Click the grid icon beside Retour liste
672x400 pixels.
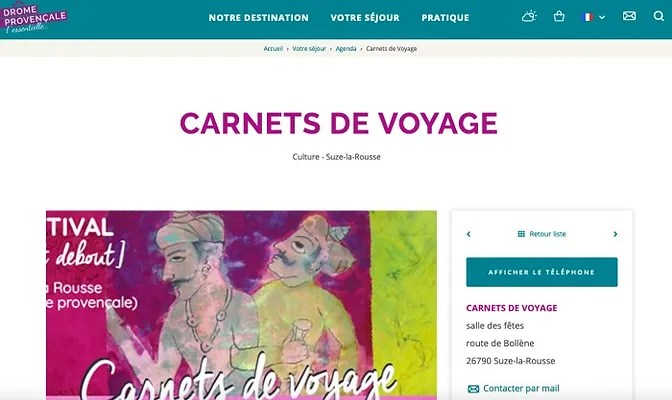tap(521, 234)
